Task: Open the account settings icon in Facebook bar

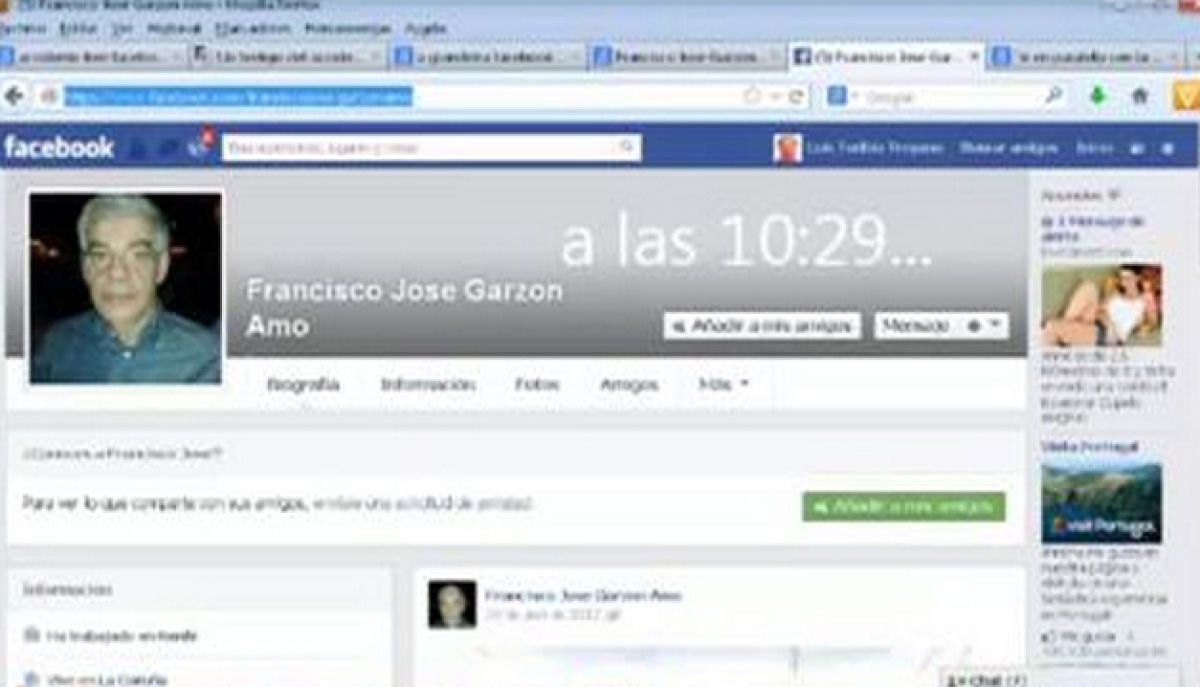Action: (1167, 148)
